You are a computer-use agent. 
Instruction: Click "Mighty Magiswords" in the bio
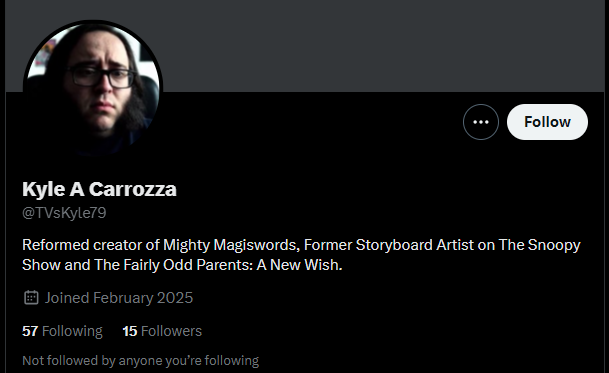pos(230,245)
